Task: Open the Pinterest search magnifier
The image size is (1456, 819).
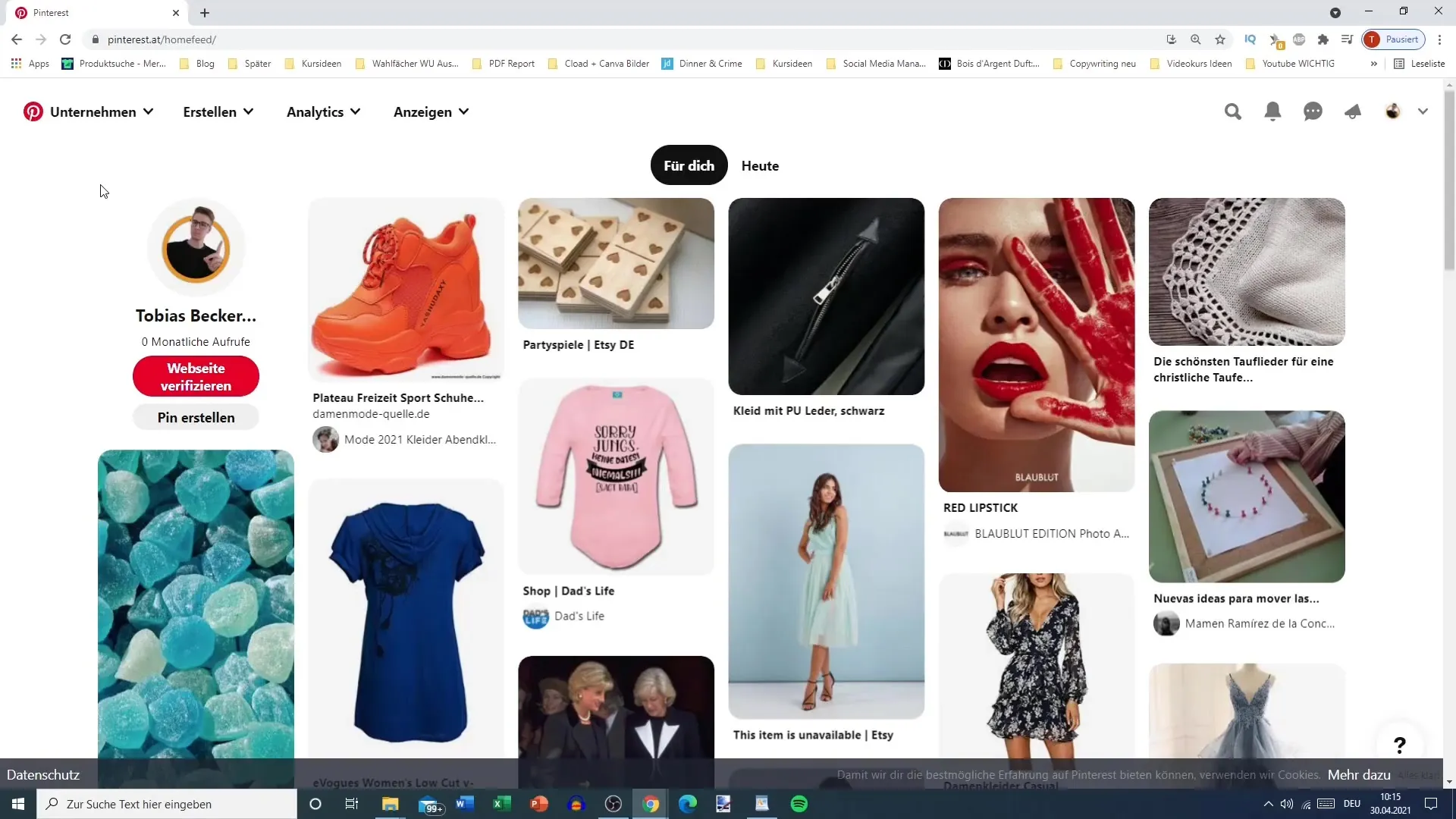Action: click(x=1233, y=112)
